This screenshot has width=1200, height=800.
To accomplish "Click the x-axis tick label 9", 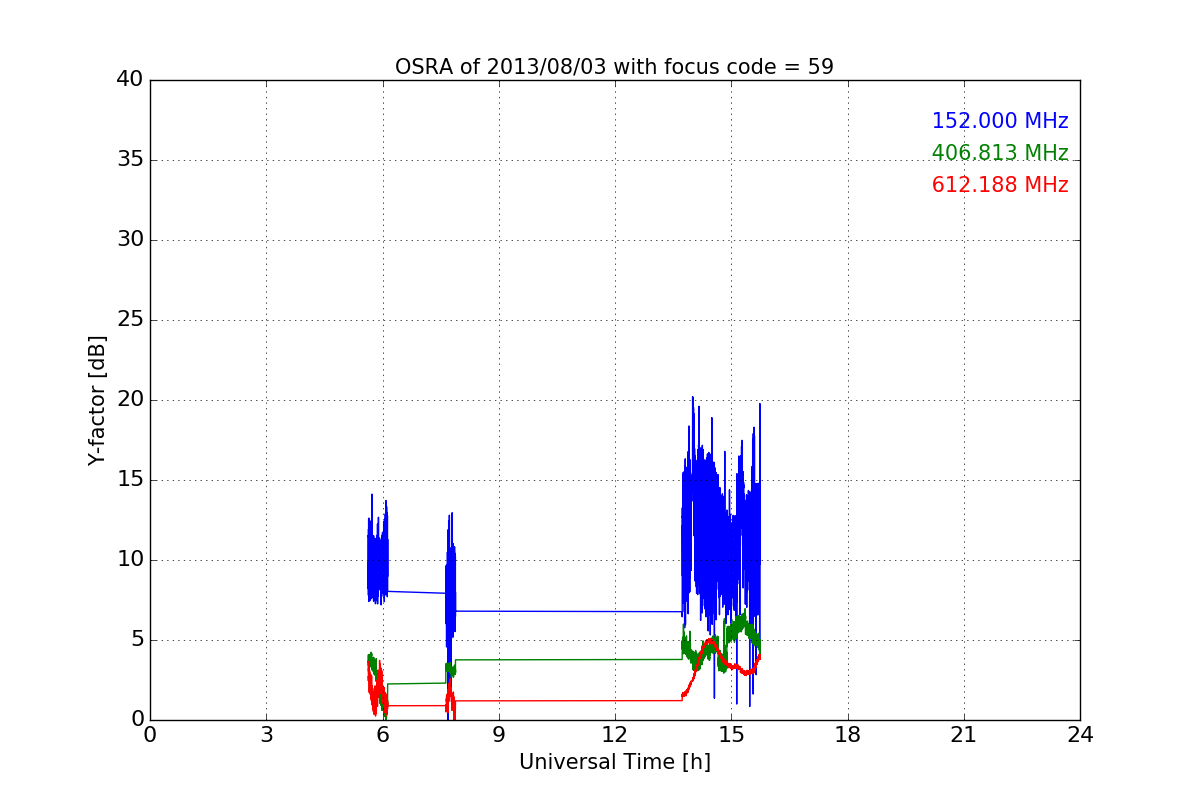I will click(498, 735).
